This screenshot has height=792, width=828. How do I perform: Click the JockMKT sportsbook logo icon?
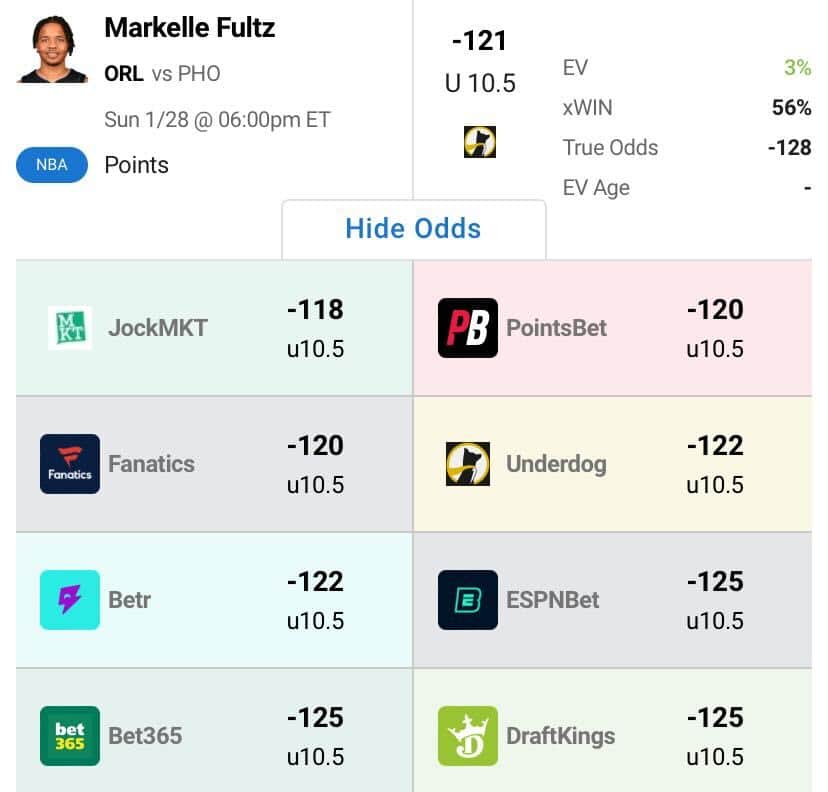(70, 328)
